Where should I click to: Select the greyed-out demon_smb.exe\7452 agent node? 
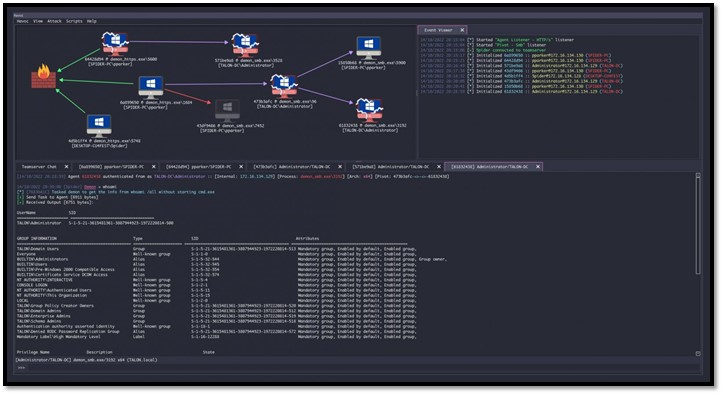227,111
